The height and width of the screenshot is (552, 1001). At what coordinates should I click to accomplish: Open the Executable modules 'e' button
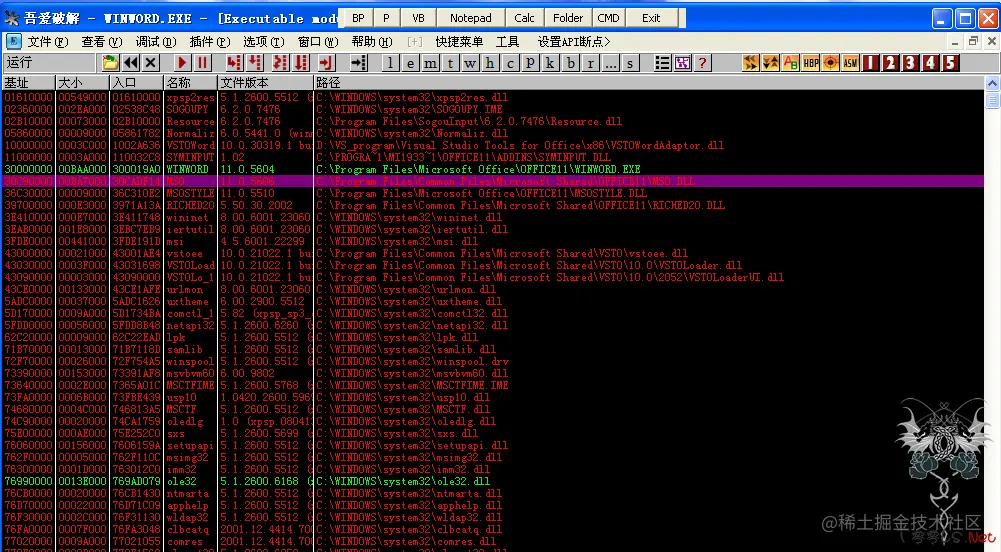click(410, 63)
